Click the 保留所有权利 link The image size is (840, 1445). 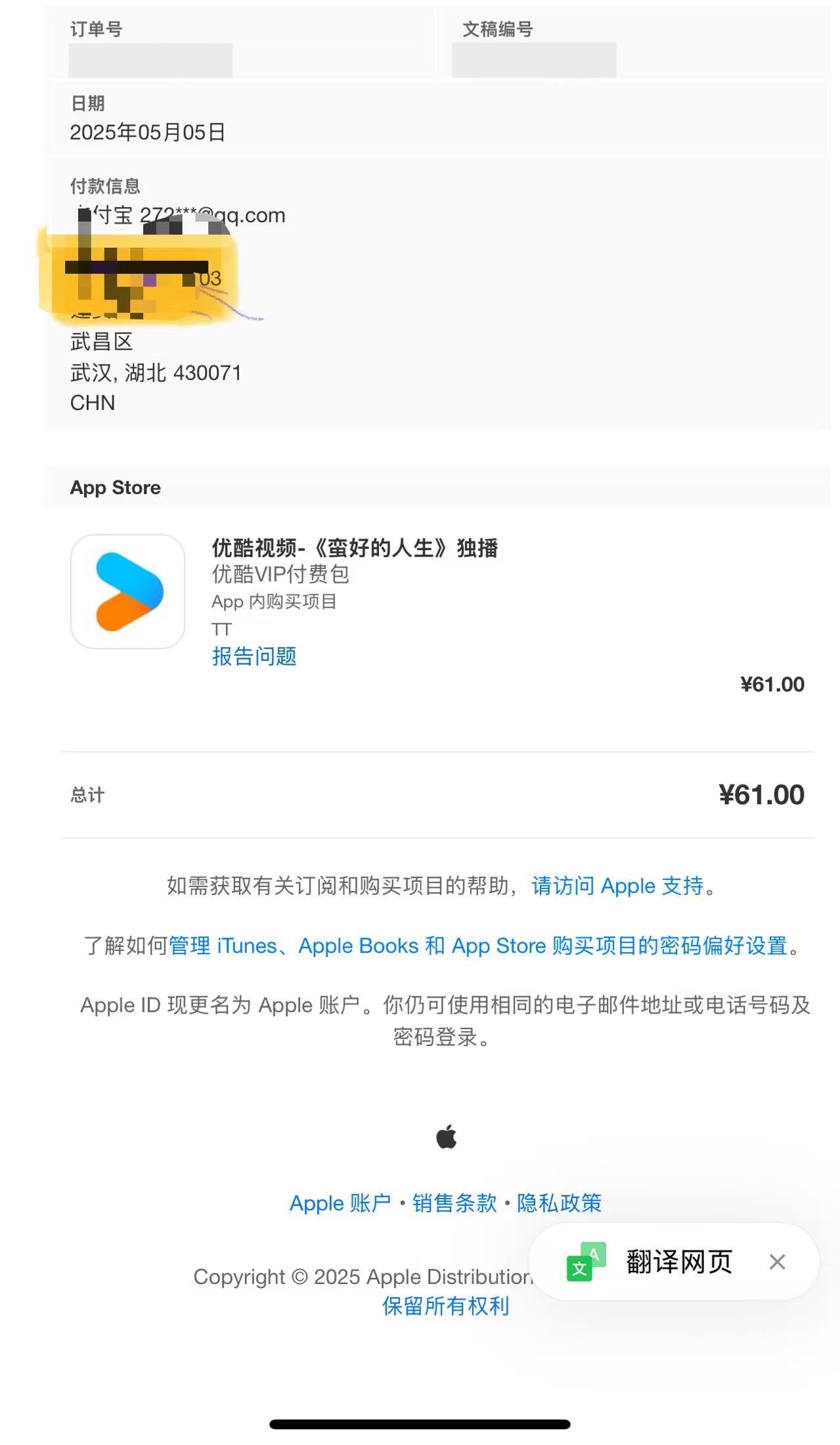pyautogui.click(x=445, y=1306)
